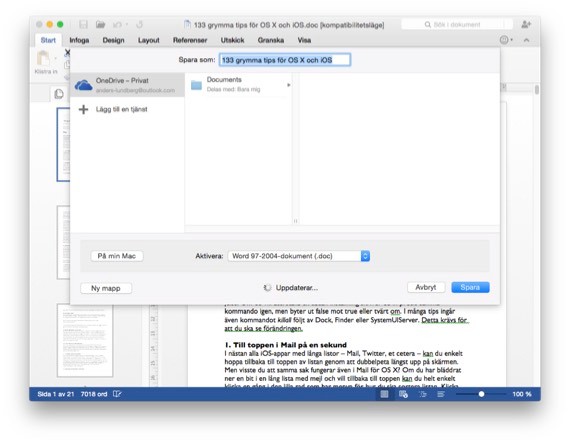Click the Documents folder icon
Screen dimensions: 570x443
(x=196, y=85)
